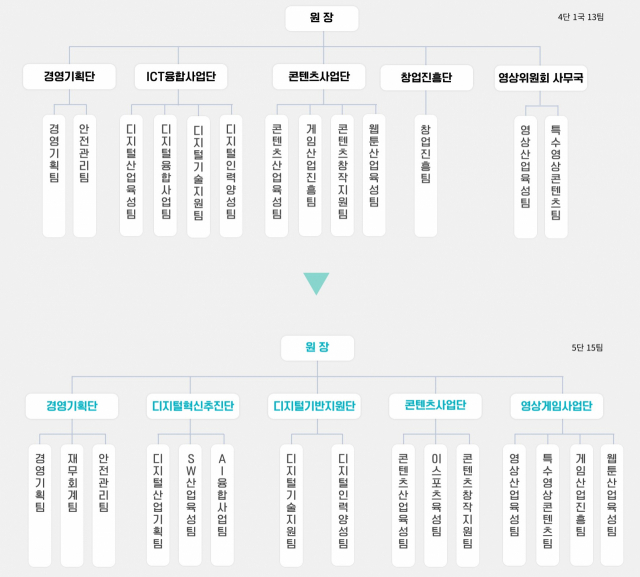Click 특수영상콘텐츠팀 under 영상게임사업단

(548, 505)
